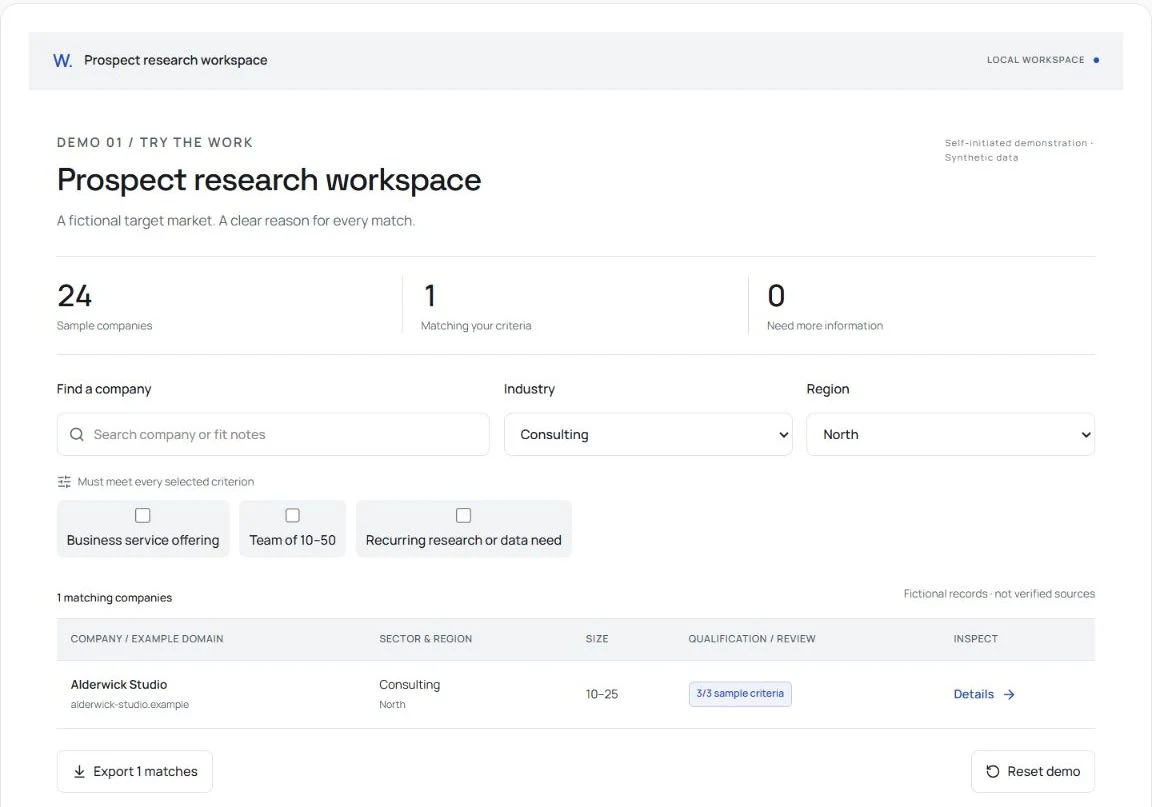This screenshot has width=1152, height=807.
Task: Enable the Team of 10-50 criterion
Action: pos(292,516)
